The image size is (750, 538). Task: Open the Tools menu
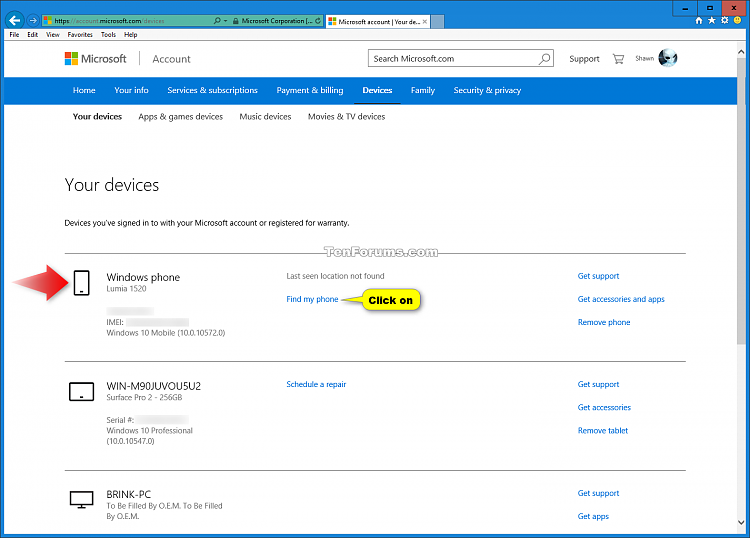point(108,34)
